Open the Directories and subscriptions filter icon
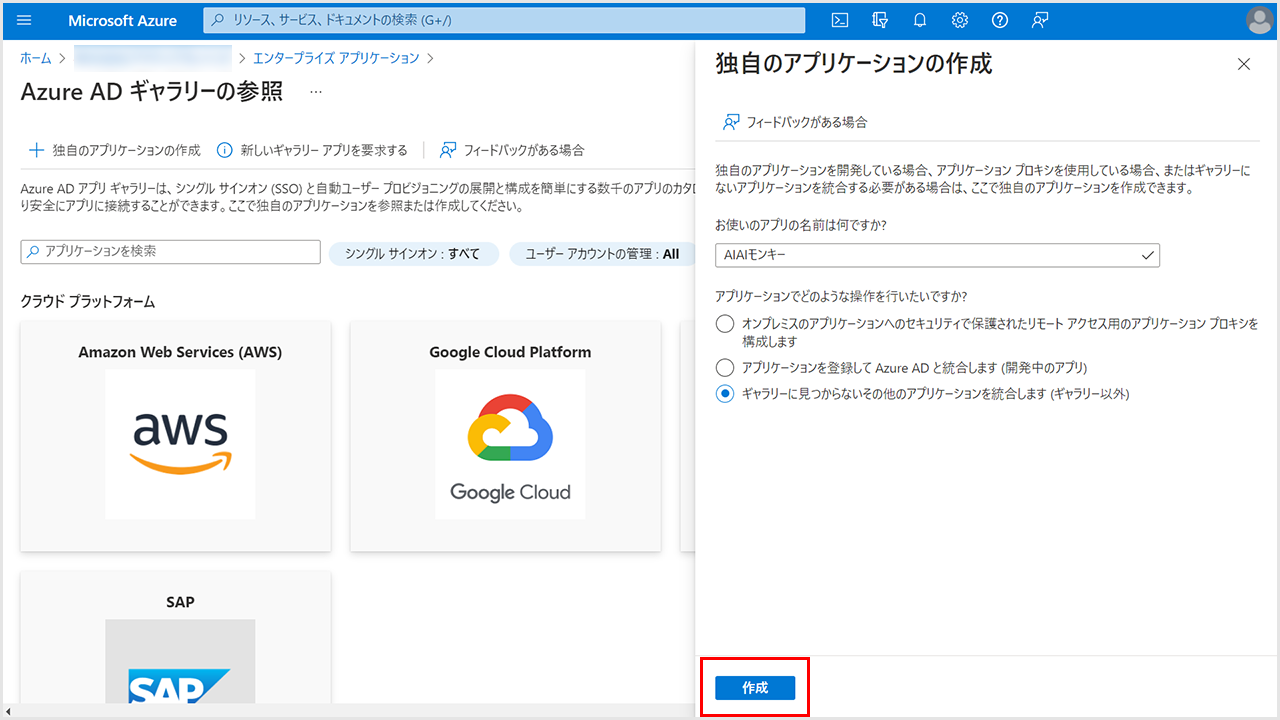The height and width of the screenshot is (720, 1280). tap(880, 20)
